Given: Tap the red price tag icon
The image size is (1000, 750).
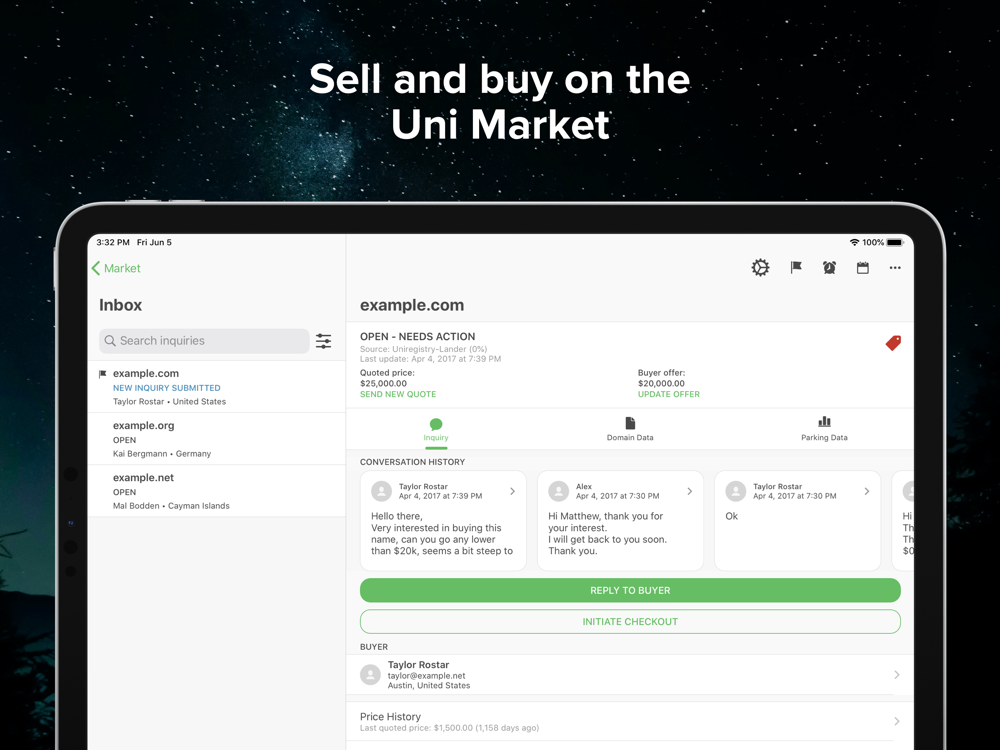Looking at the screenshot, I should [893, 343].
